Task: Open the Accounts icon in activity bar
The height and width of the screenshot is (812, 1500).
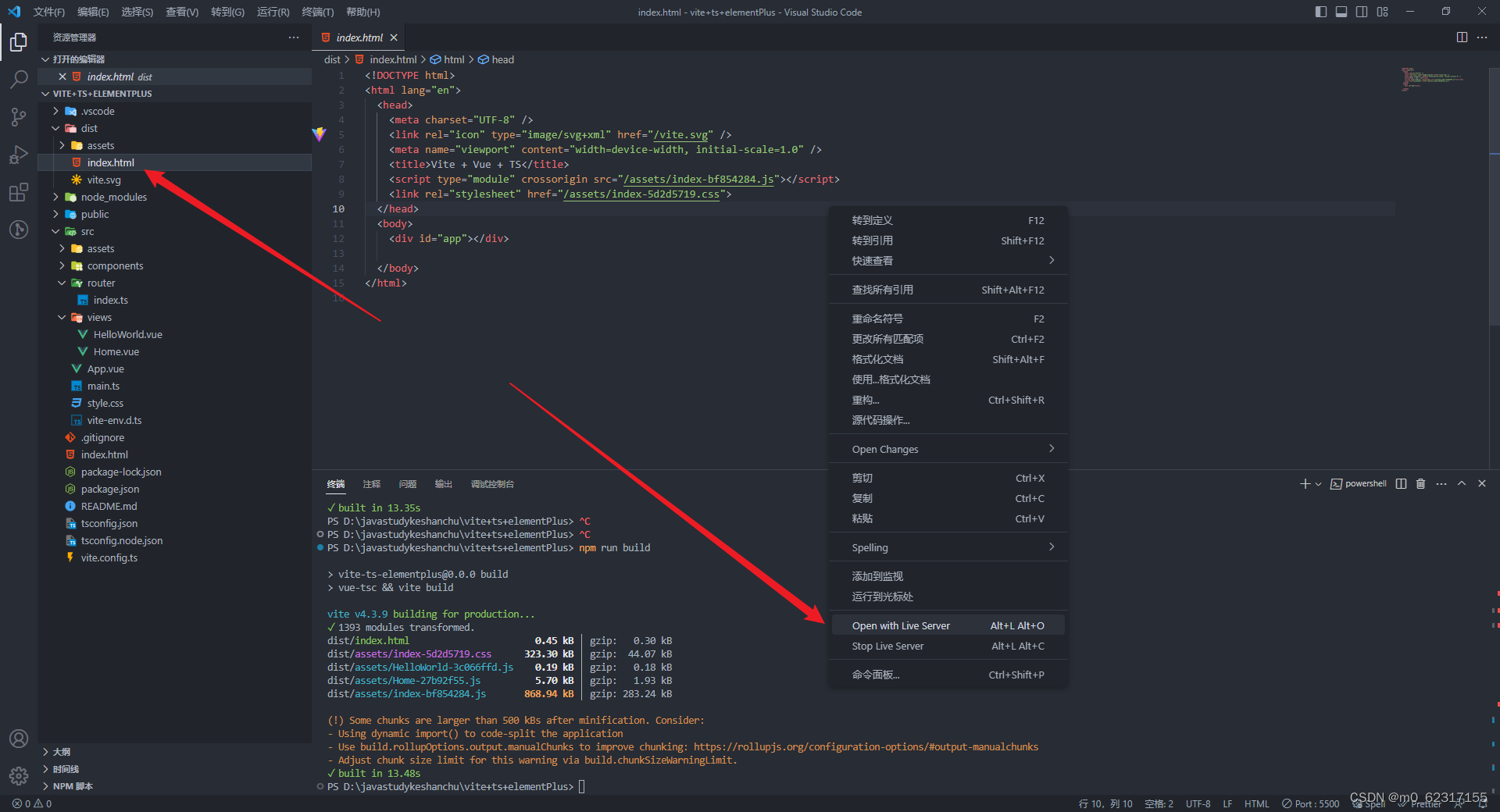Action: 19,739
